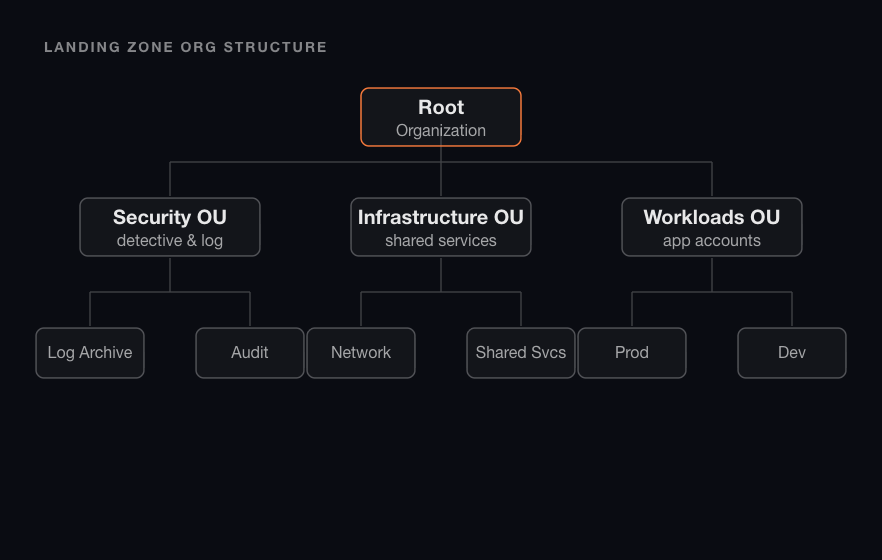Click the 'detective & log' subtitle text
This screenshot has width=882, height=560.
point(170,241)
